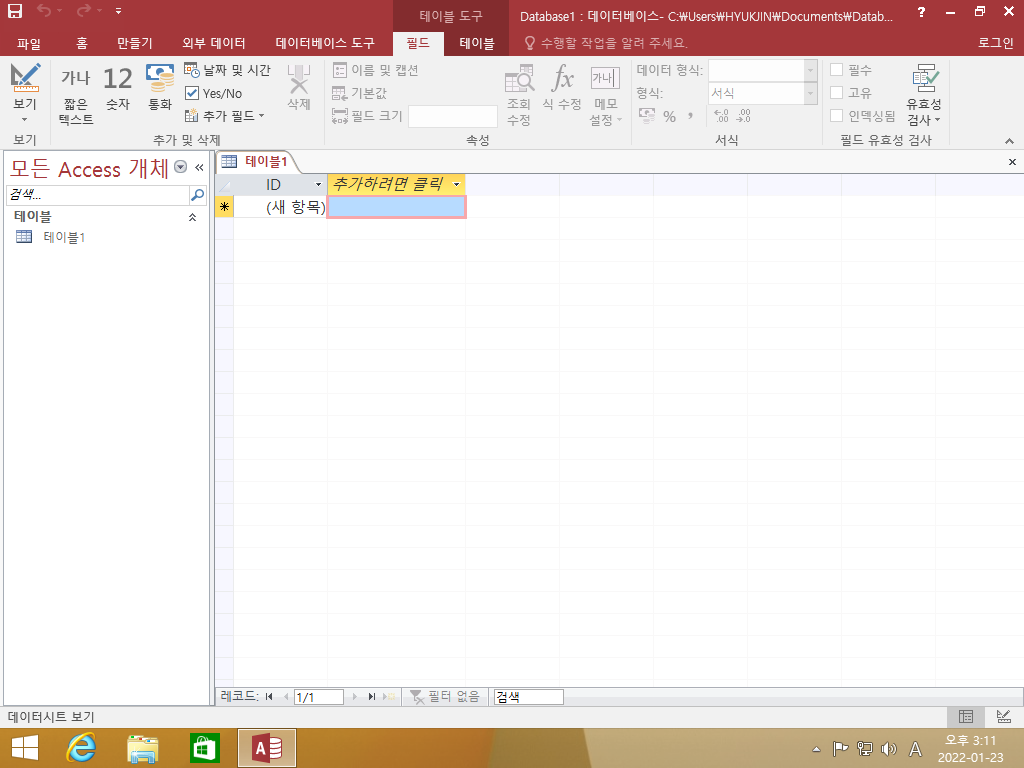Apply comma number format
The width and height of the screenshot is (1024, 768).
(x=690, y=116)
